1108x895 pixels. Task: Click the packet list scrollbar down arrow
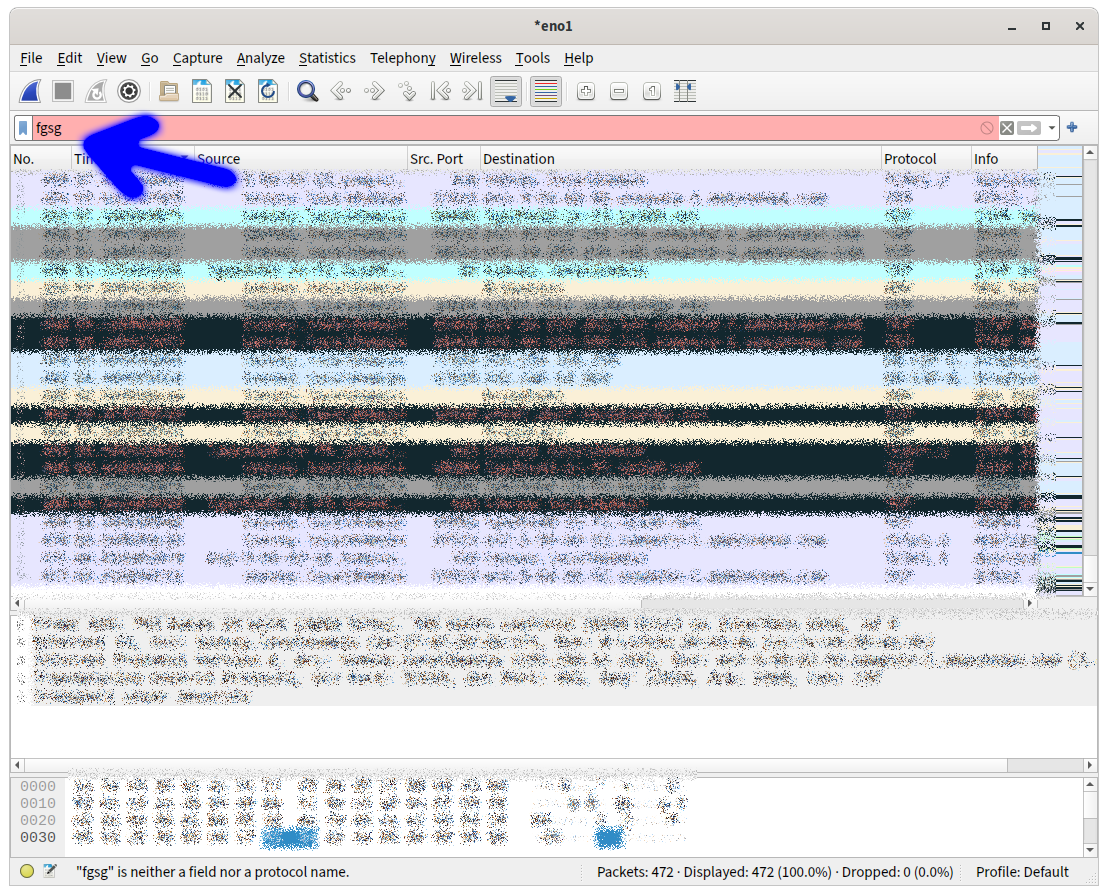(1090, 588)
